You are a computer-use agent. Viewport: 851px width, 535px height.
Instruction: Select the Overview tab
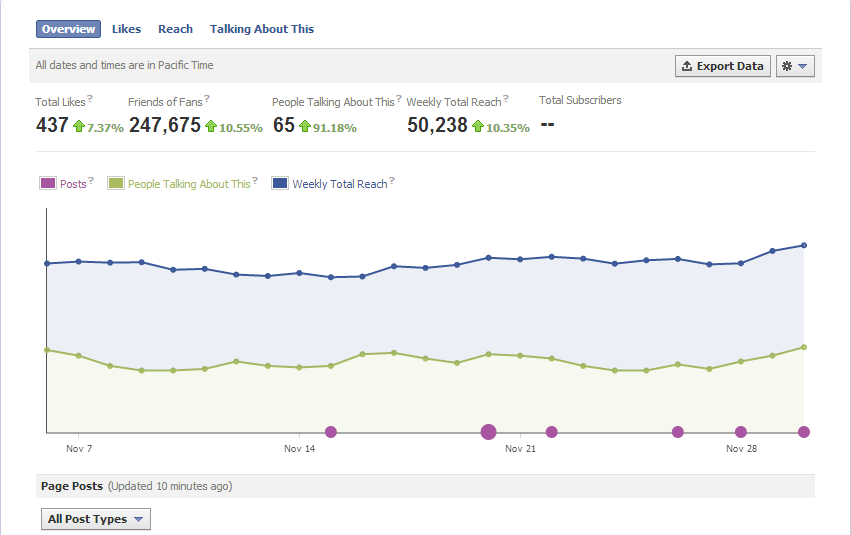(x=69, y=29)
